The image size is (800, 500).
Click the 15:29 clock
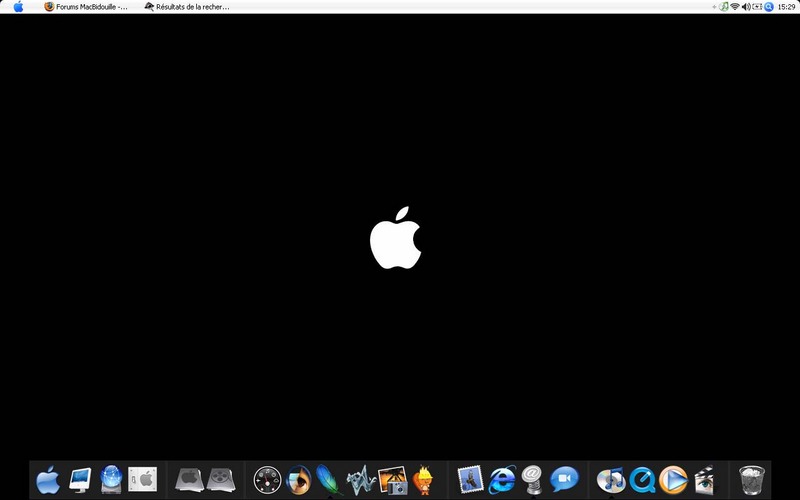(786, 7)
